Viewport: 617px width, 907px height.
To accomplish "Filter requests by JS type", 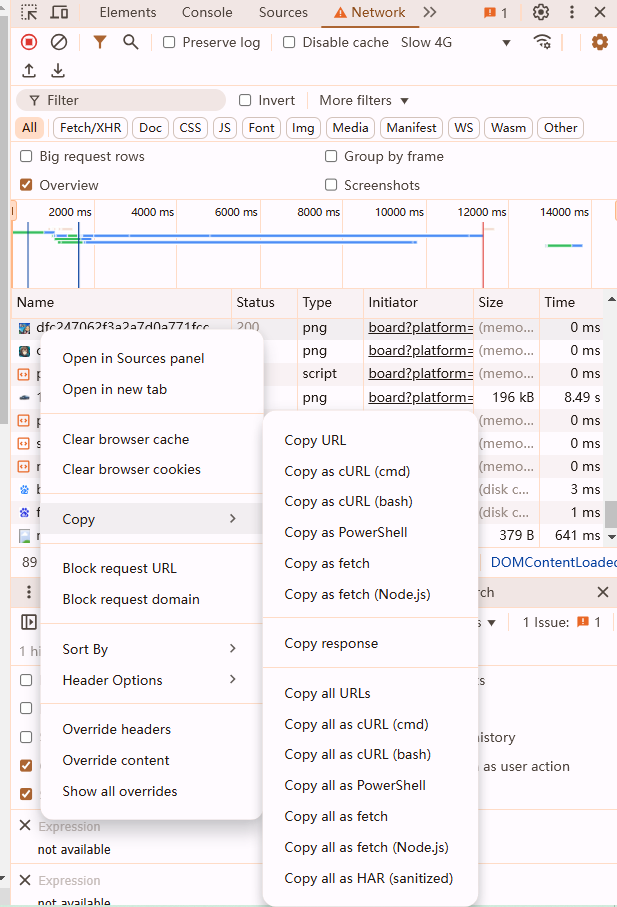I will coord(224,128).
